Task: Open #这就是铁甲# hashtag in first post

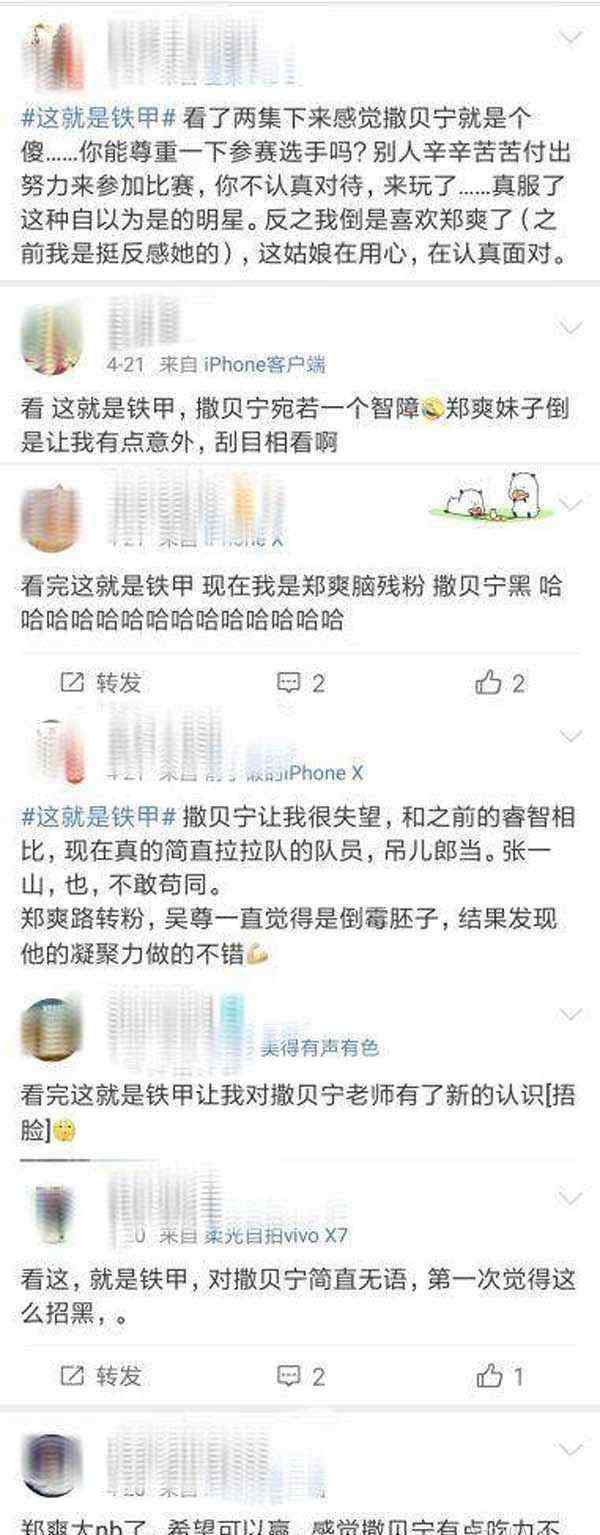Action: tap(99, 117)
